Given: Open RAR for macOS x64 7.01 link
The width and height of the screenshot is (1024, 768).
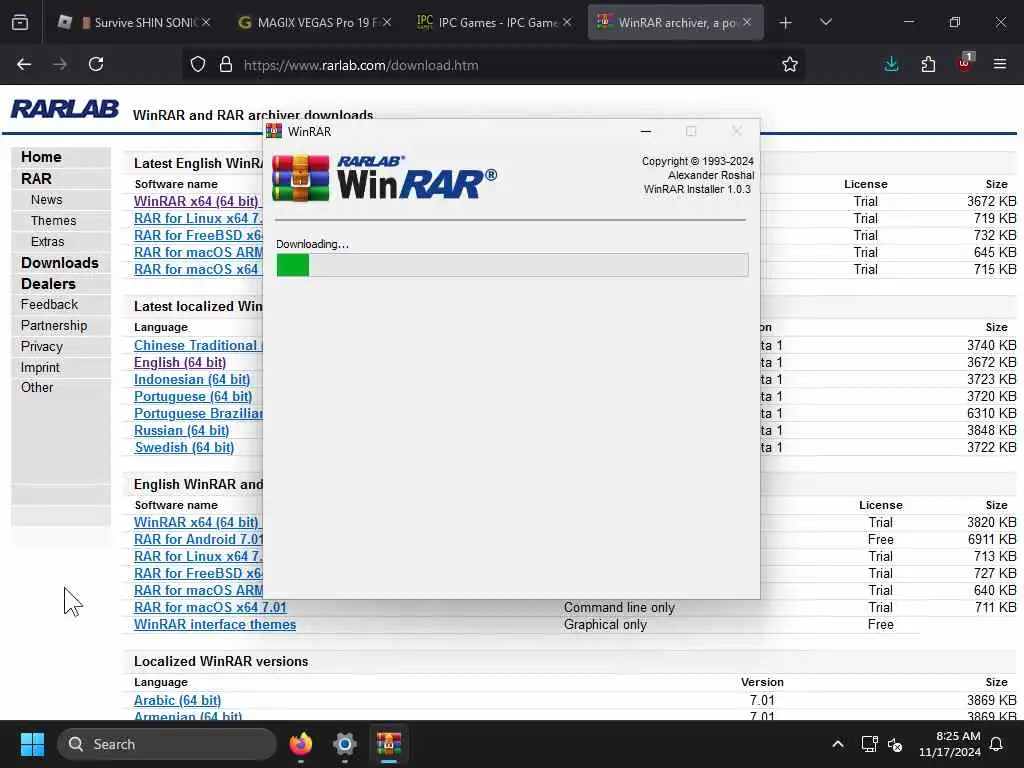Looking at the screenshot, I should click(210, 607).
